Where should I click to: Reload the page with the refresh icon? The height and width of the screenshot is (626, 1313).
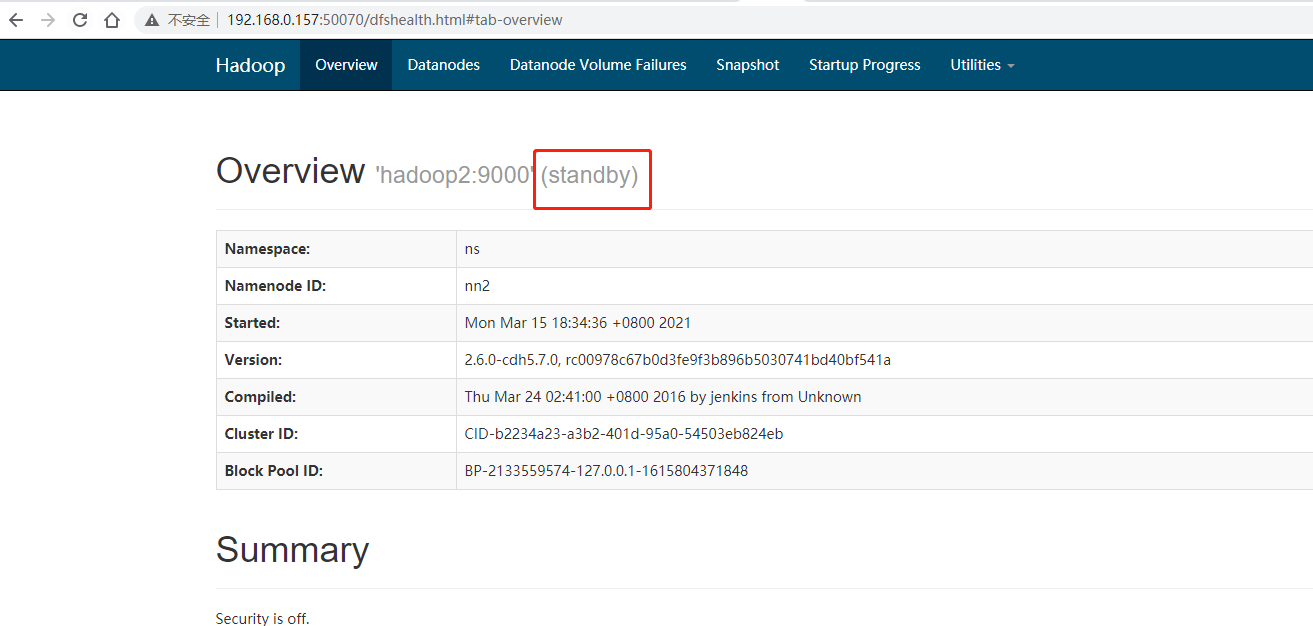(x=80, y=20)
